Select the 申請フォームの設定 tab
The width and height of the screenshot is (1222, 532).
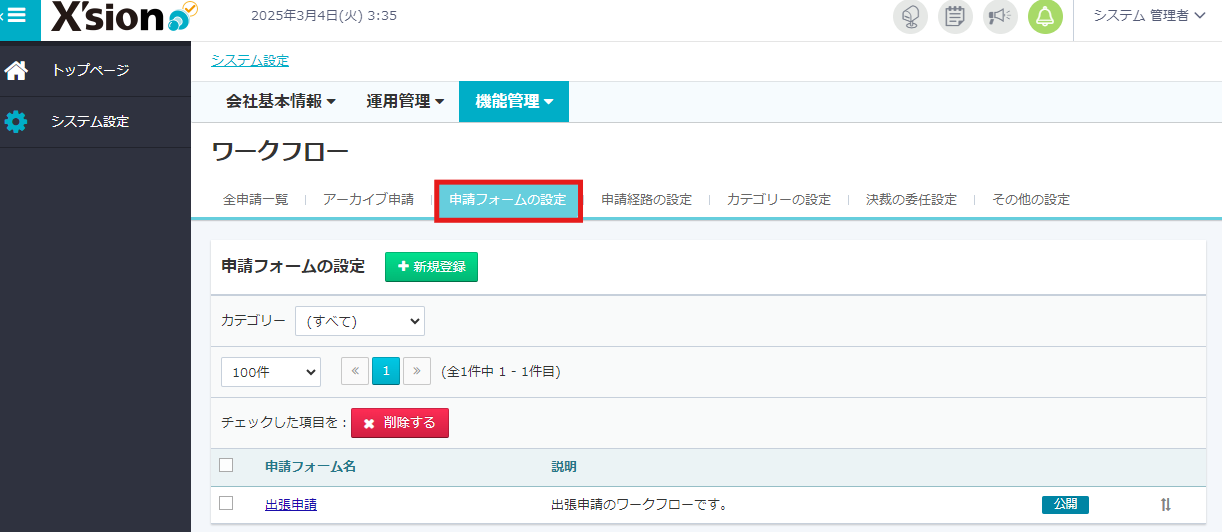[508, 200]
